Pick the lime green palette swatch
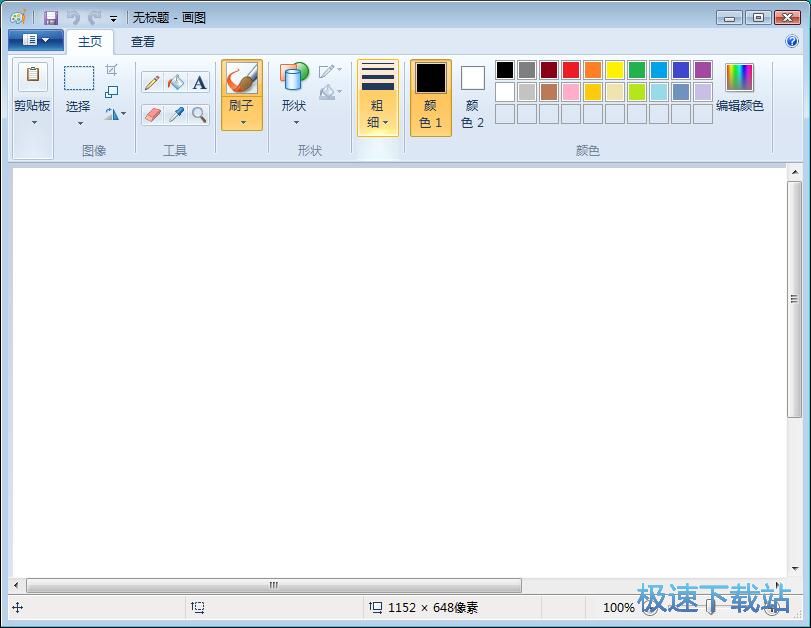Image resolution: width=811 pixels, height=628 pixels. (x=637, y=92)
